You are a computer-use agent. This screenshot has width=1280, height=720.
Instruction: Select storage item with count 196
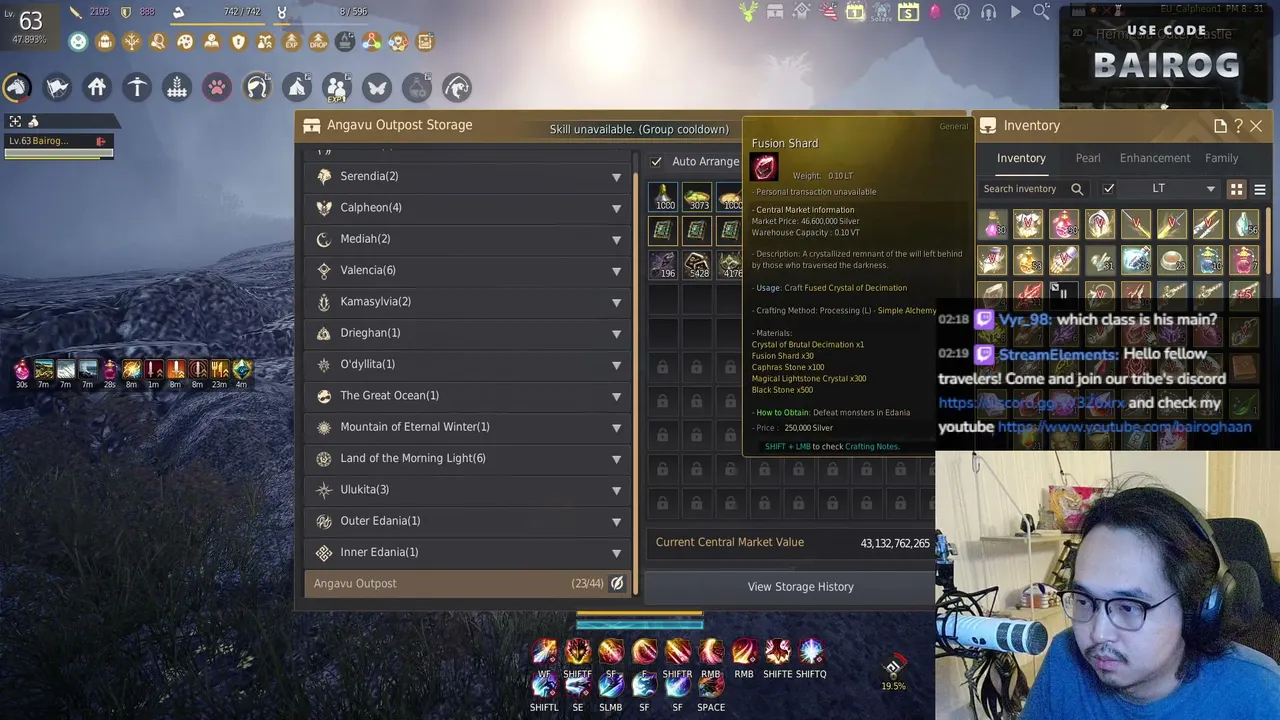click(x=663, y=265)
